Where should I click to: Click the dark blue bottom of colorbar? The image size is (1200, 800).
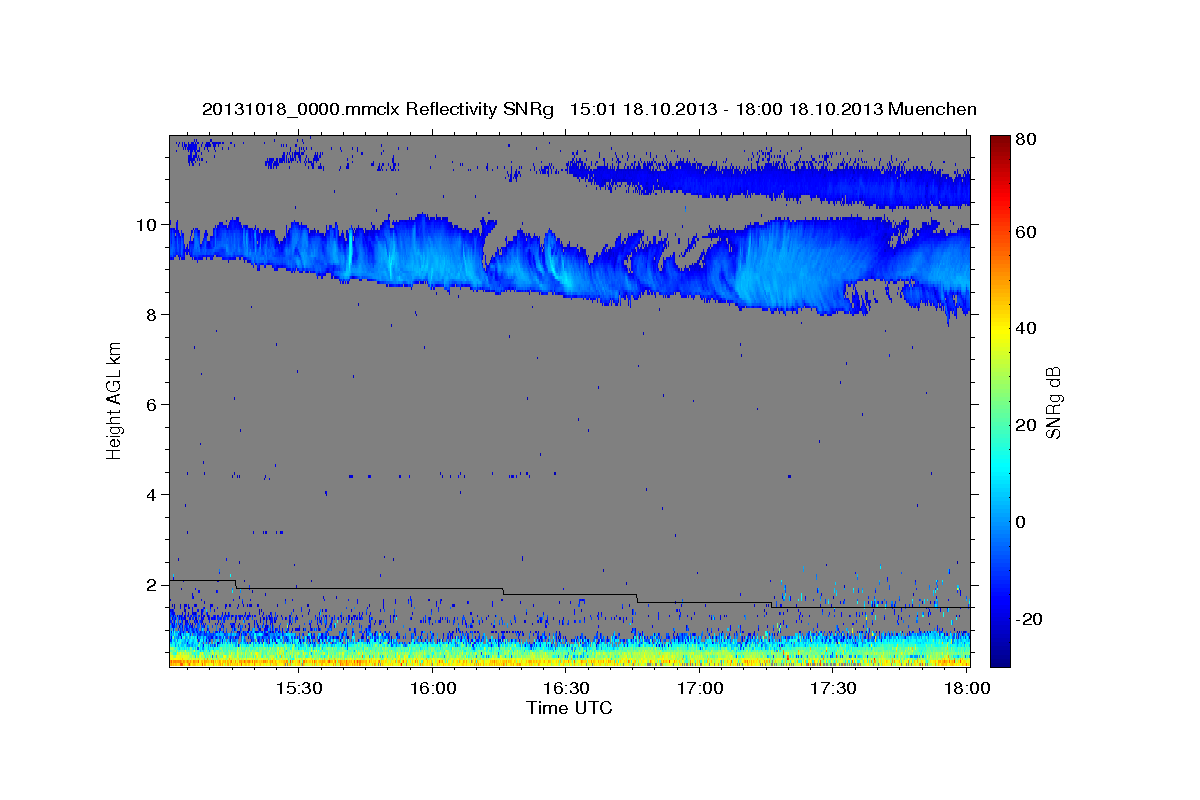[x=1000, y=655]
